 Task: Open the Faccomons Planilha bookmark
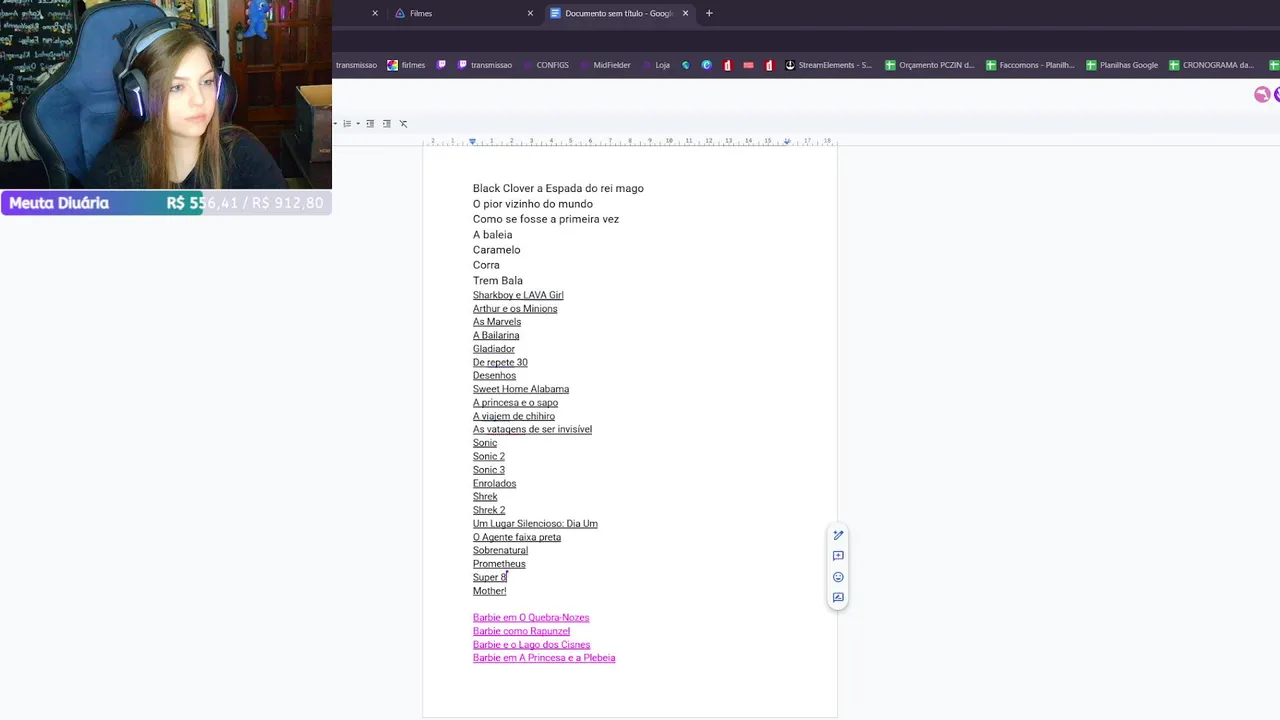1029,65
